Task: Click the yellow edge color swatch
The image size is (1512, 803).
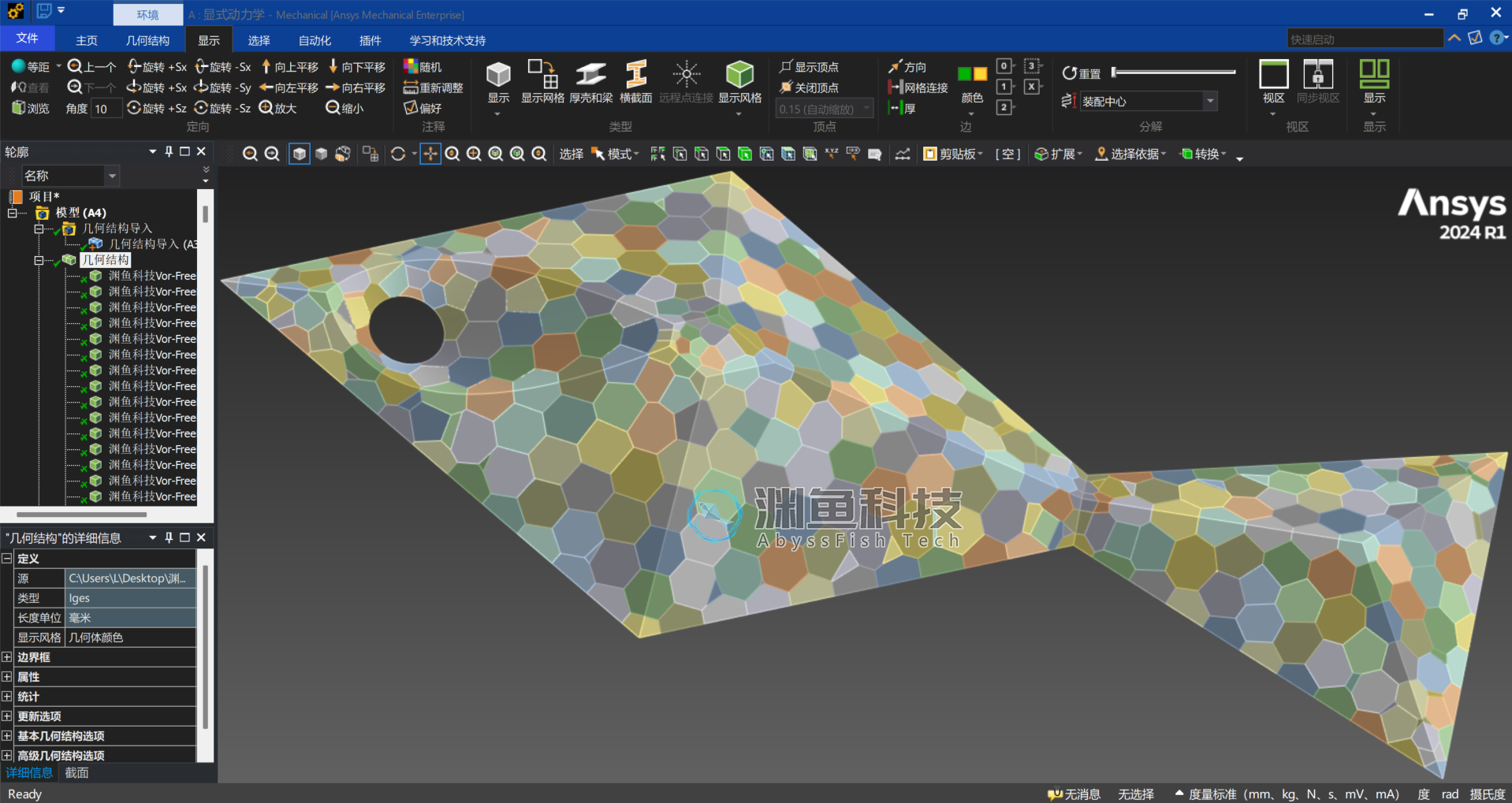Action: tap(981, 74)
